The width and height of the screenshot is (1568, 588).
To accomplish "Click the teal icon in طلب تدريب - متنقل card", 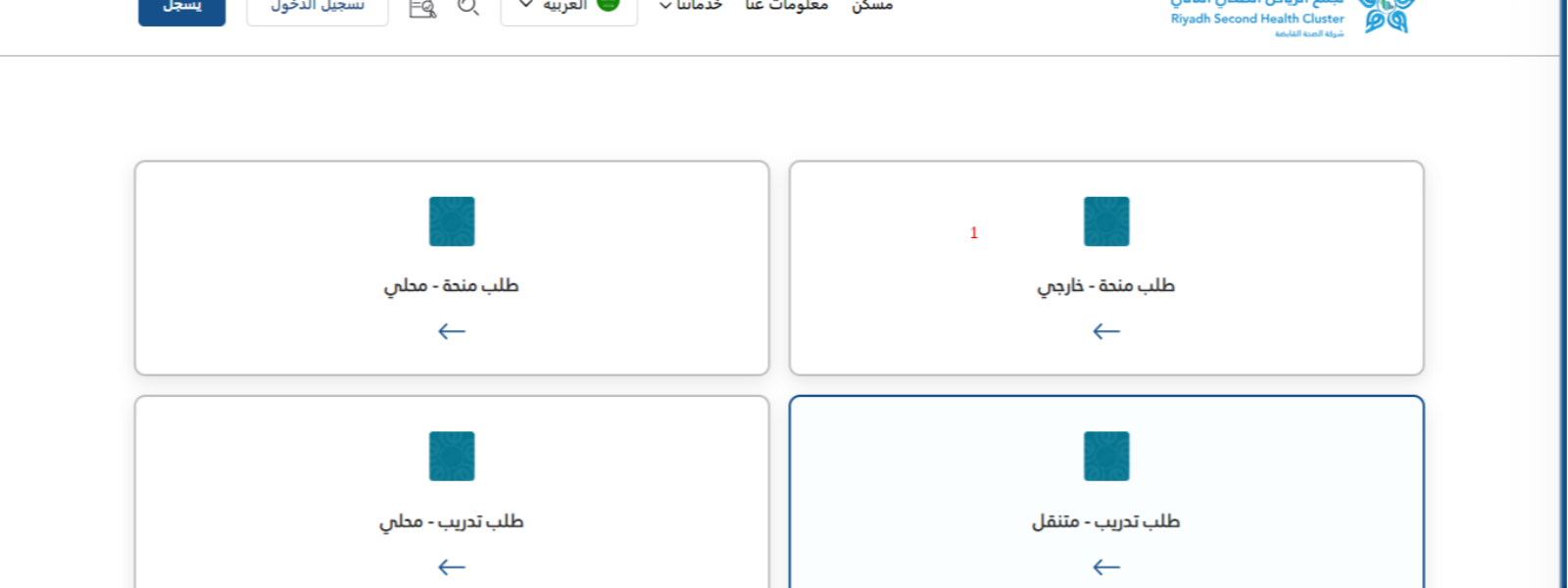I will click(1105, 456).
